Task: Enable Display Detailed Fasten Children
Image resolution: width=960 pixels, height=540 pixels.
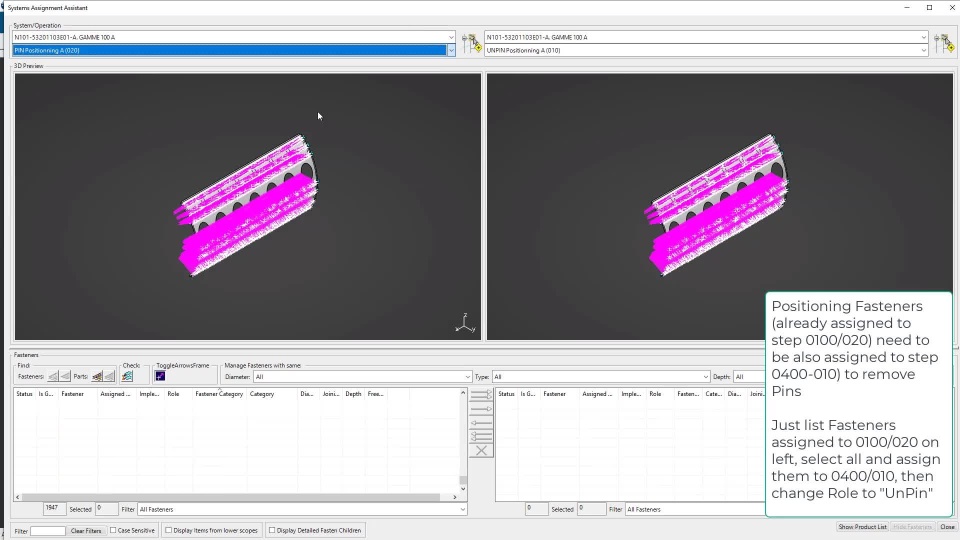Action: (272, 530)
